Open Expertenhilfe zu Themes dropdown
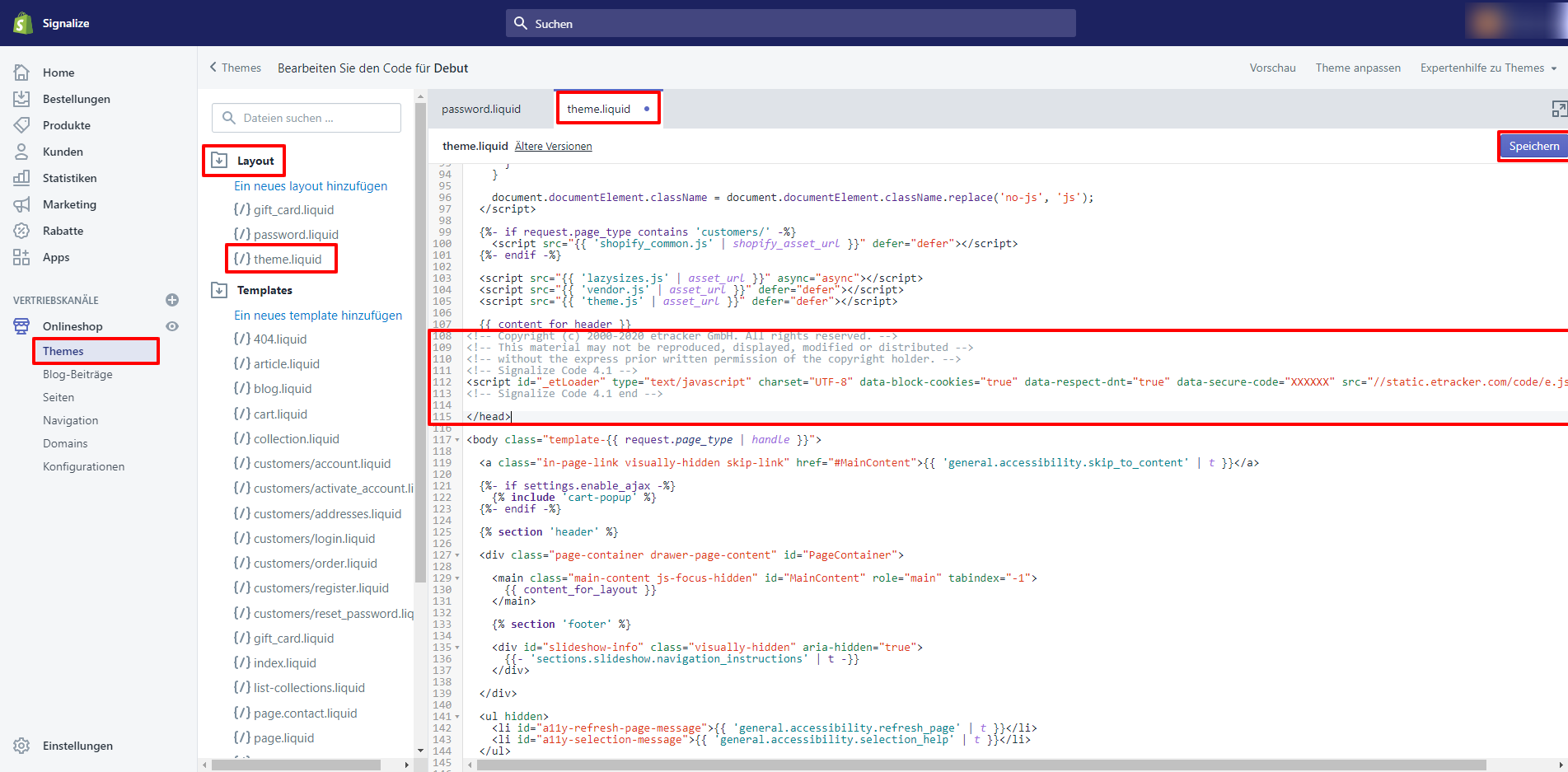The width and height of the screenshot is (1568, 772). (x=1488, y=68)
